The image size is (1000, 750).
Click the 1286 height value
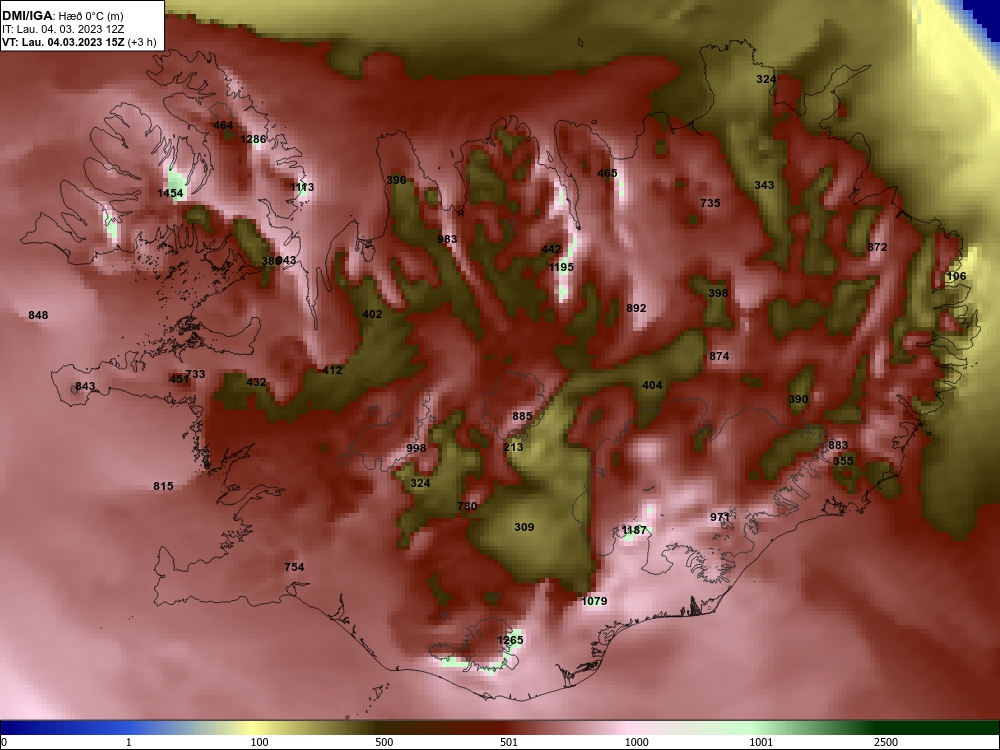253,139
